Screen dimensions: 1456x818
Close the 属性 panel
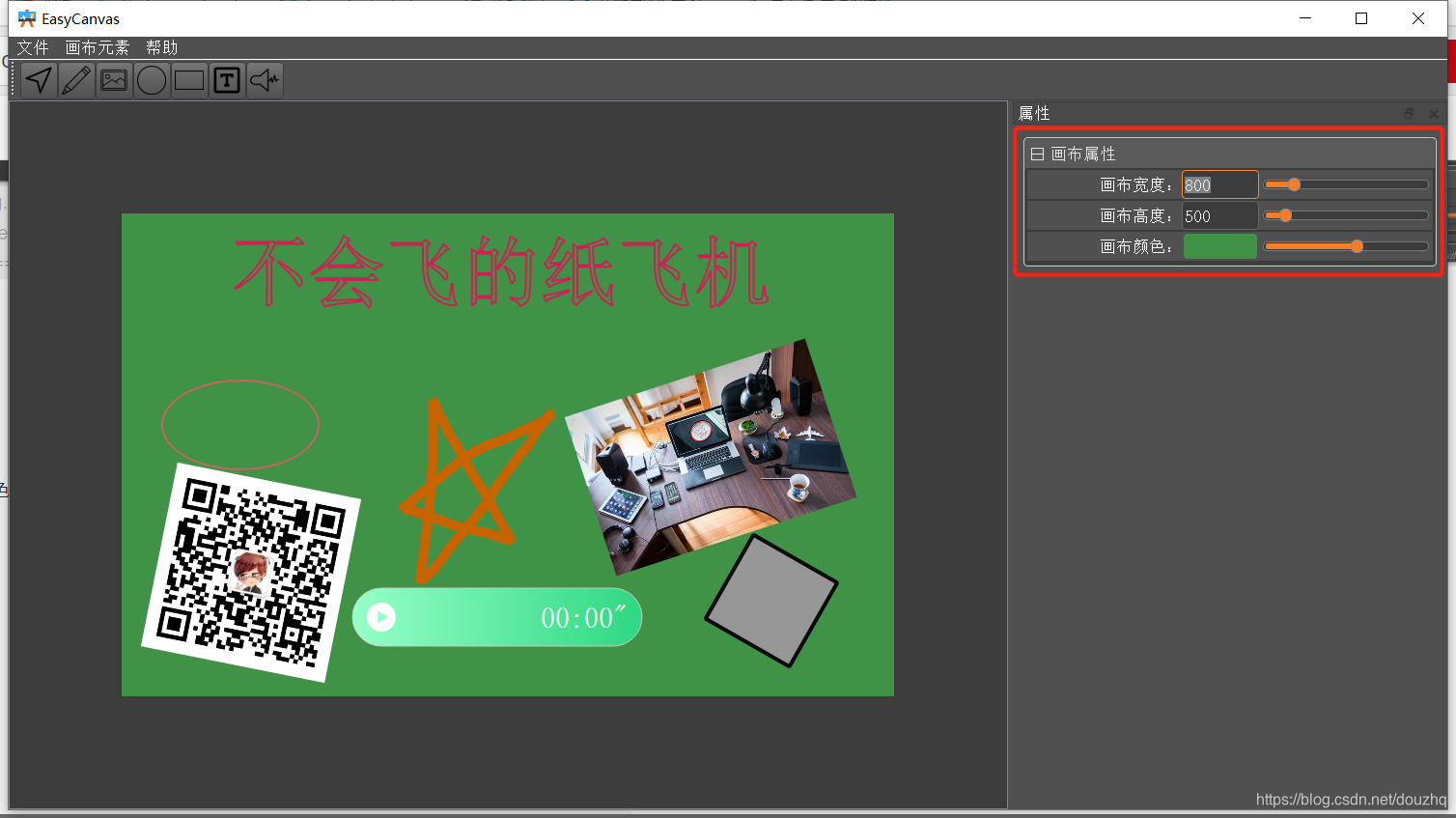point(1435,113)
